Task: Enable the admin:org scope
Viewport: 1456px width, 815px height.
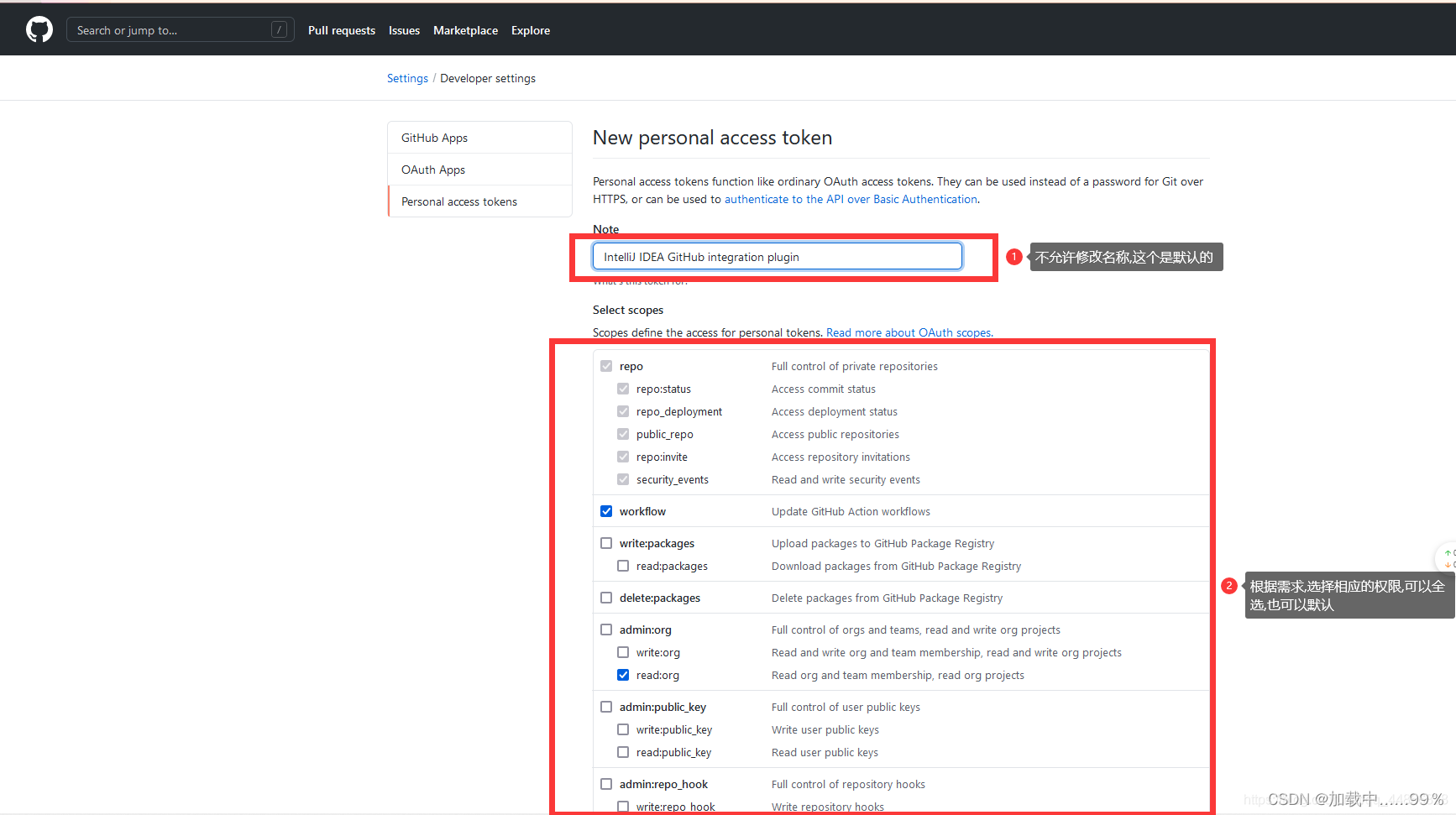Action: click(606, 629)
